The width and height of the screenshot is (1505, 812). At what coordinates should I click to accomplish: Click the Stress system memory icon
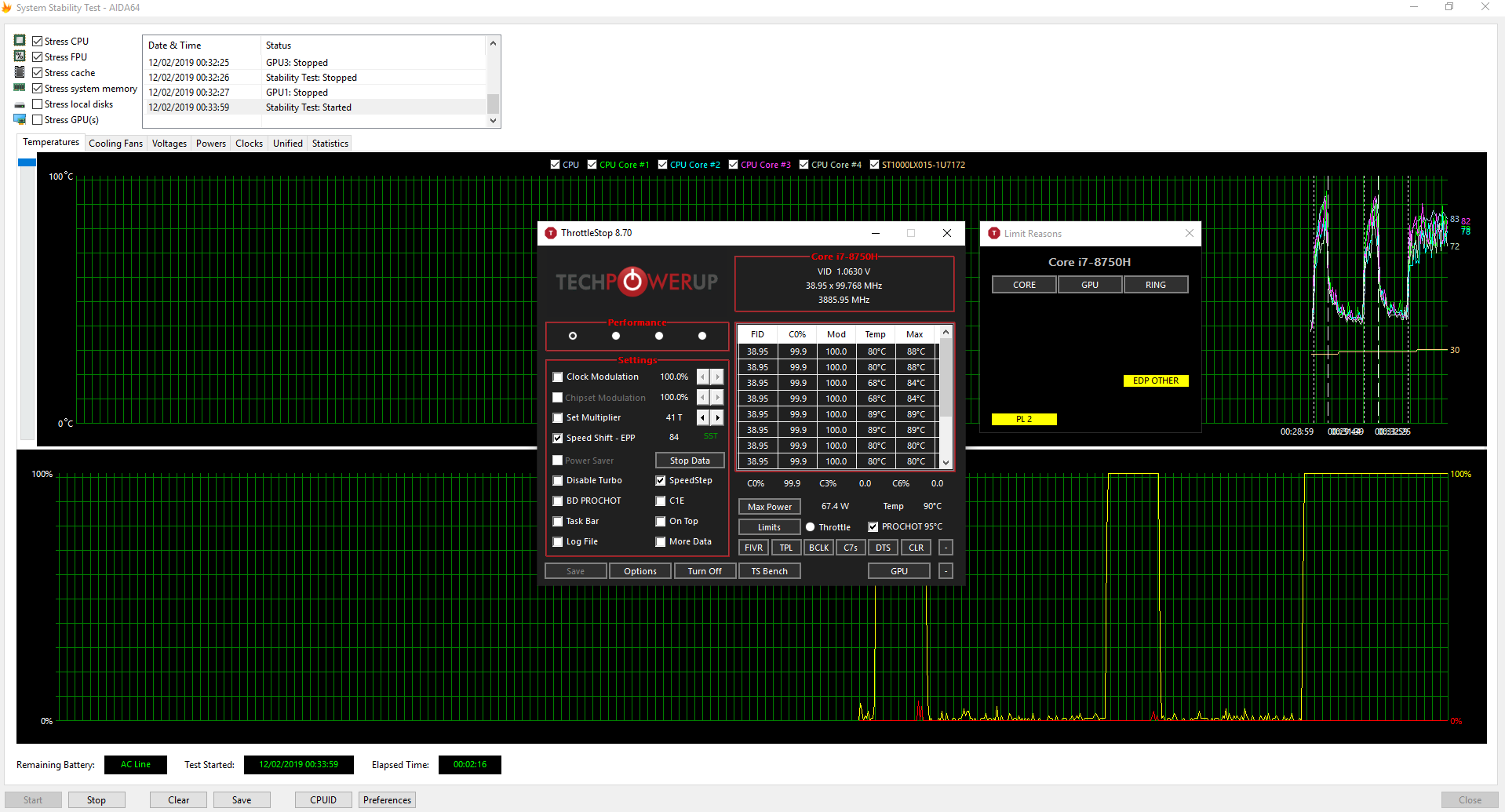20,87
